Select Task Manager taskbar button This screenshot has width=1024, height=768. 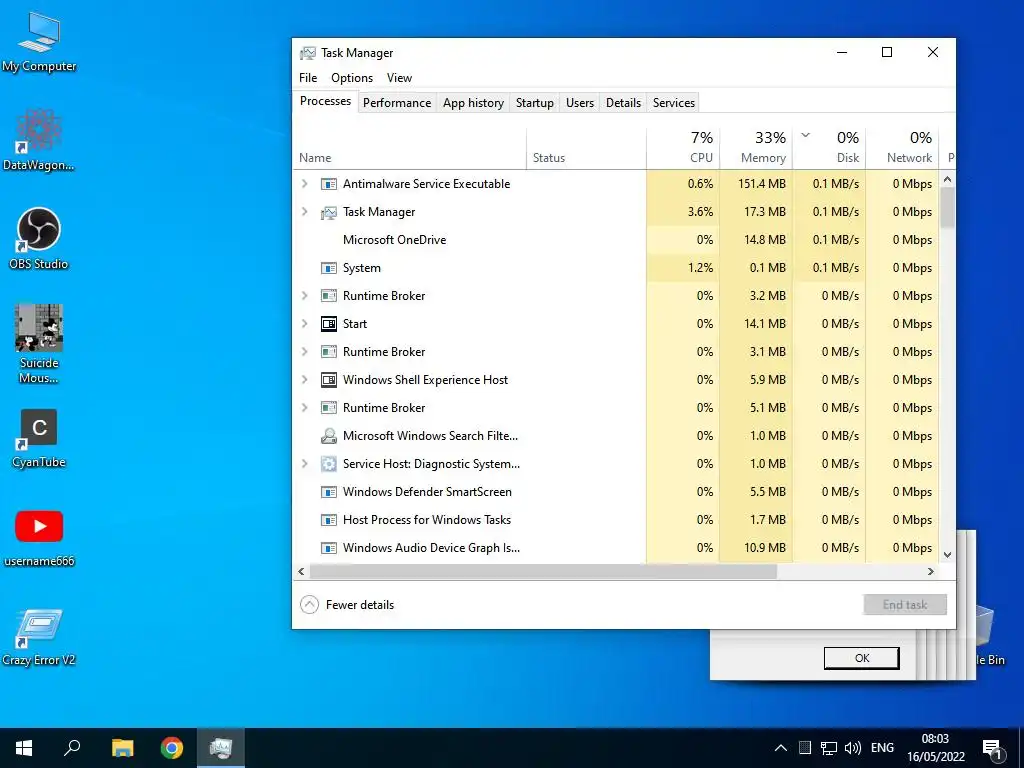click(x=221, y=748)
